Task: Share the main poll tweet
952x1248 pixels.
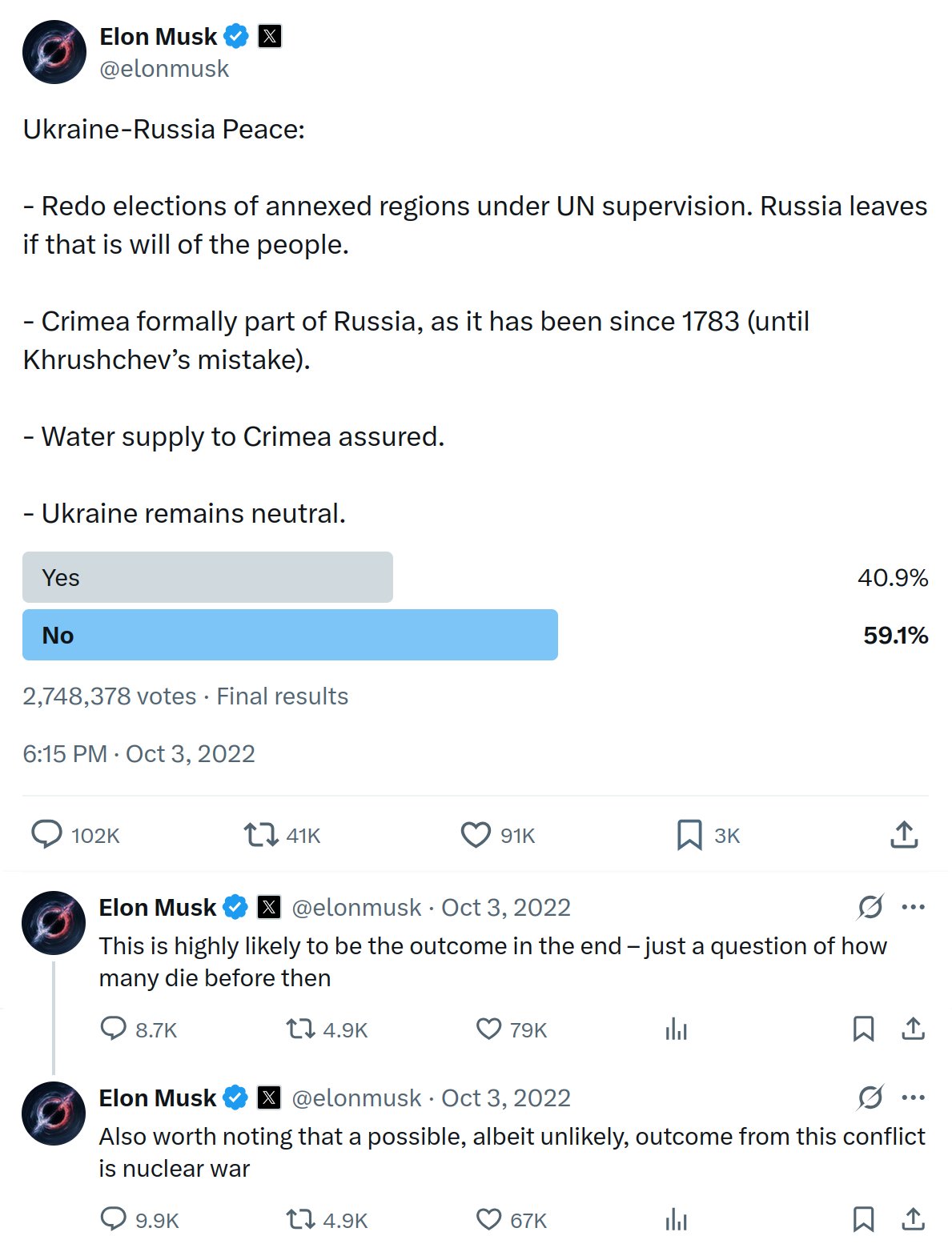Action: click(x=904, y=834)
